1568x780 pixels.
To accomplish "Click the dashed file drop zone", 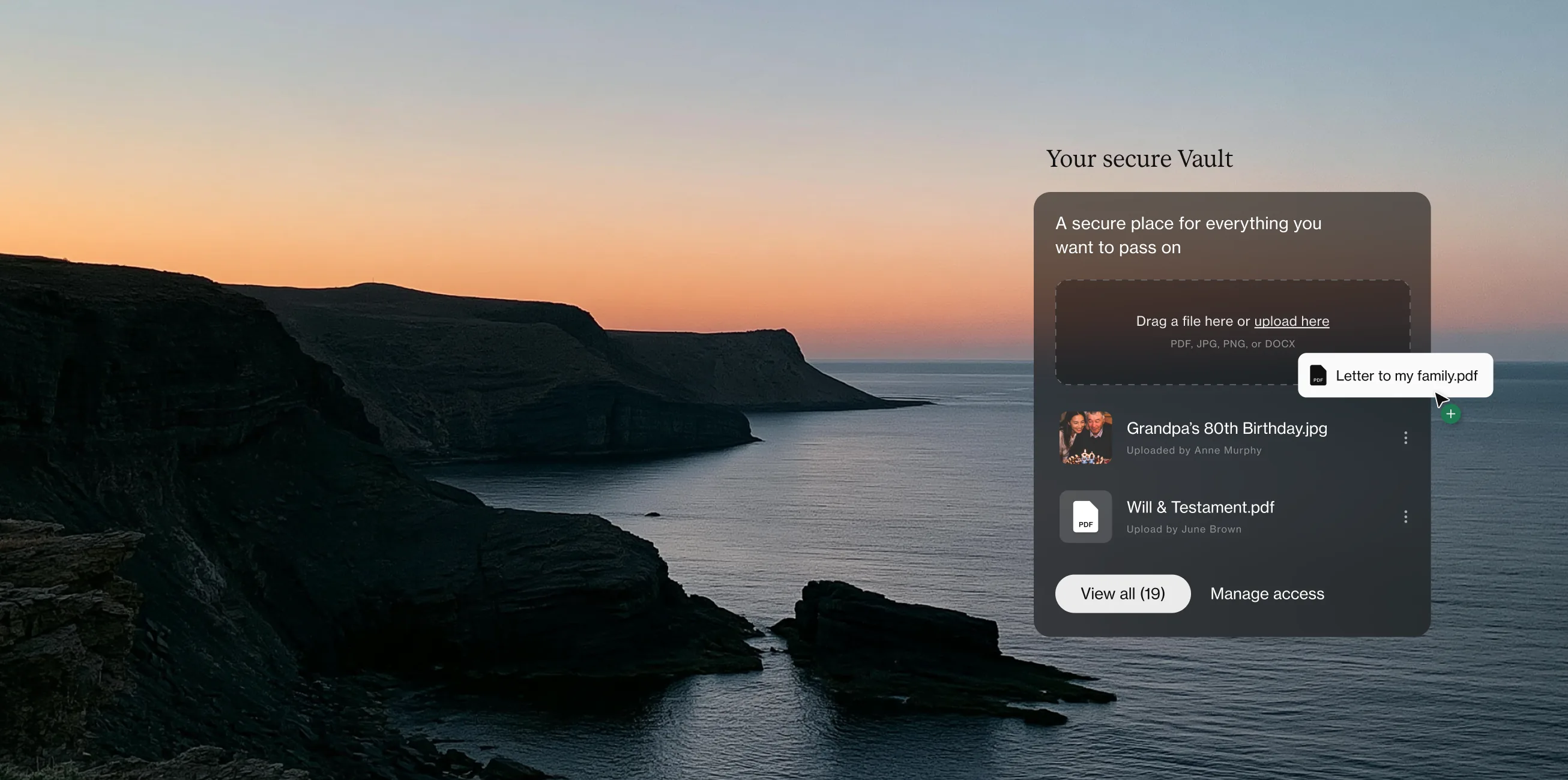I will coord(1232,332).
